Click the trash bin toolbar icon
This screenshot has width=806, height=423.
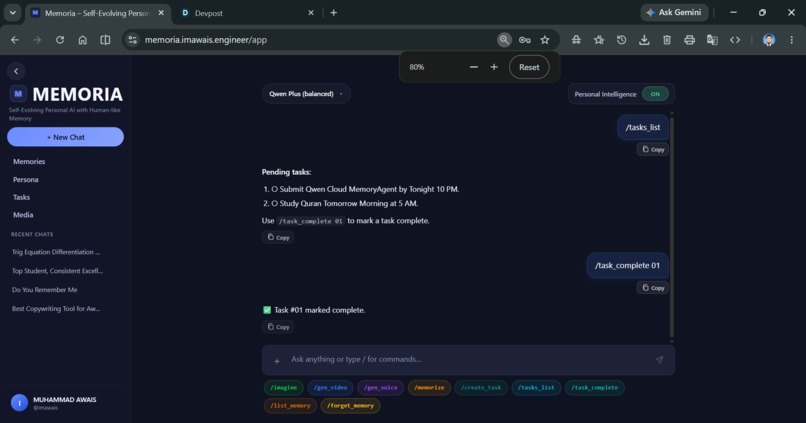[x=667, y=40]
